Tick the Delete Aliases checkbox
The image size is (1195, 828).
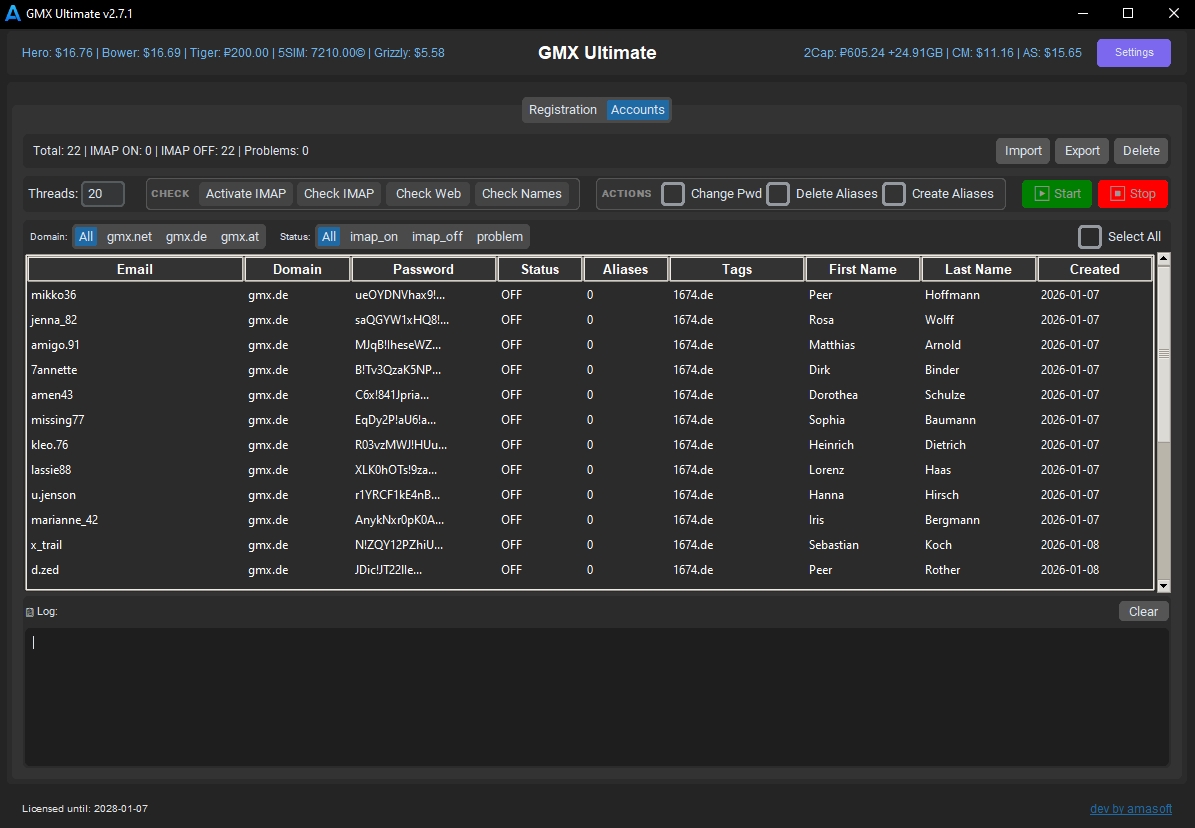778,194
